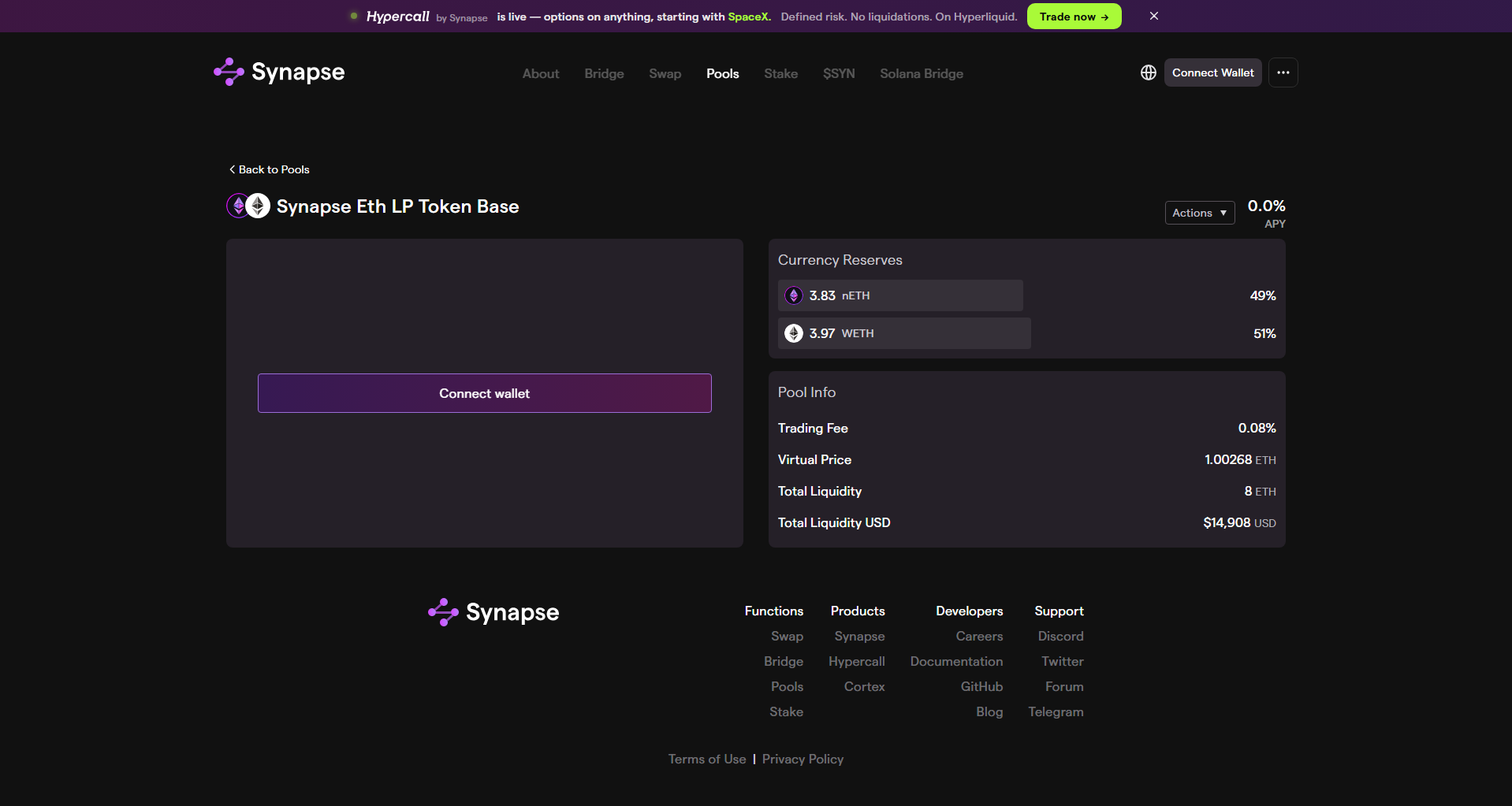Click the WETH token icon in reserves

pos(794,333)
